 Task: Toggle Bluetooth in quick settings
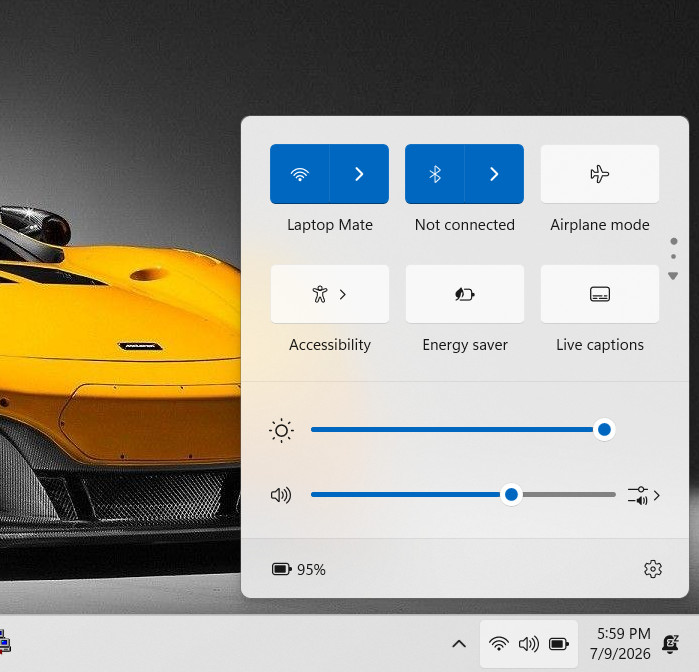(x=435, y=174)
